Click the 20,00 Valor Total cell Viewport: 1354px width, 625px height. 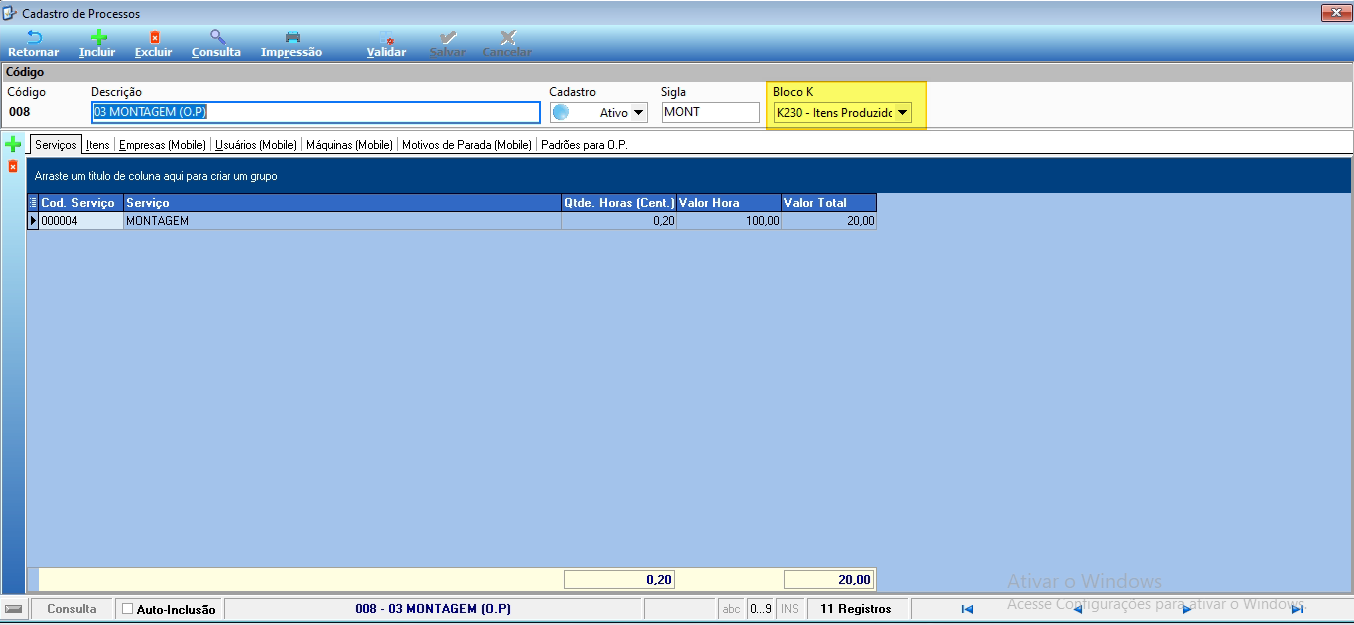pyautogui.click(x=829, y=221)
